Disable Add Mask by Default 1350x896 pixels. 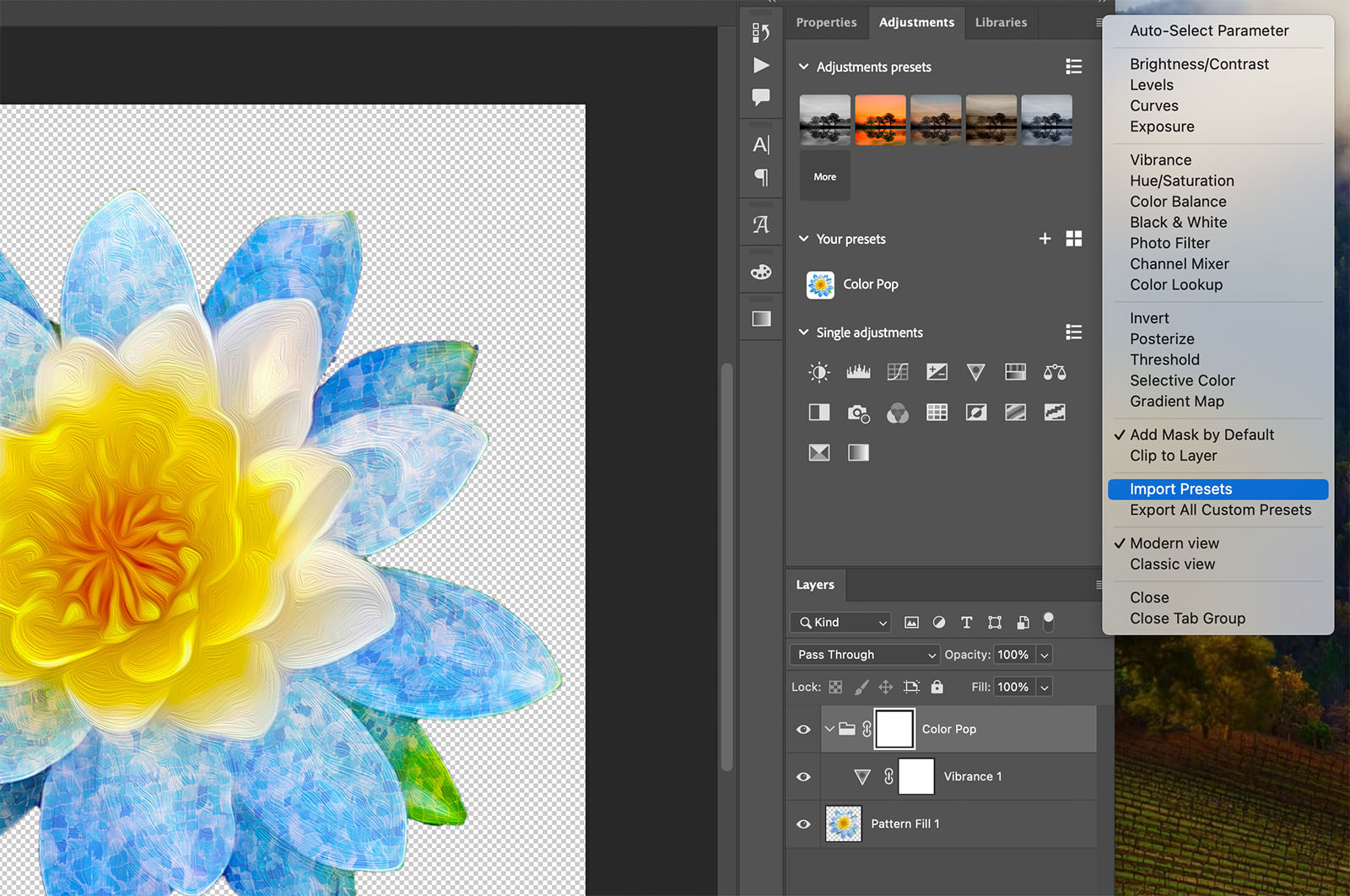[1201, 435]
